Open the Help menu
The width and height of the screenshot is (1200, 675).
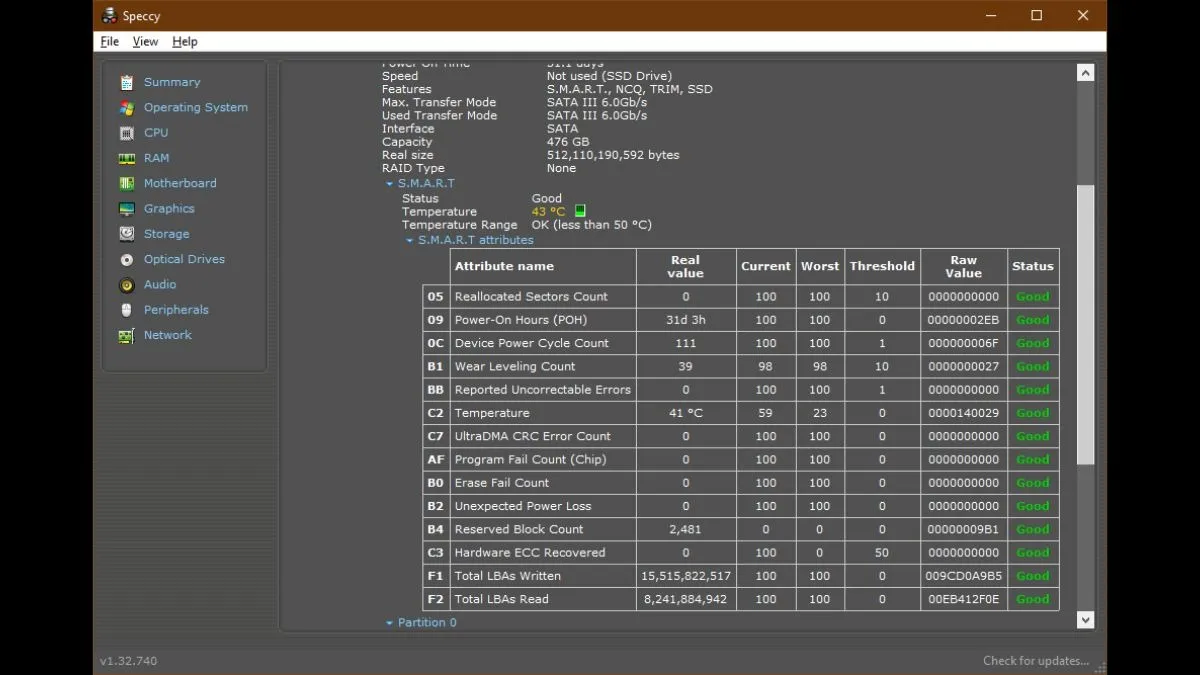click(x=185, y=42)
